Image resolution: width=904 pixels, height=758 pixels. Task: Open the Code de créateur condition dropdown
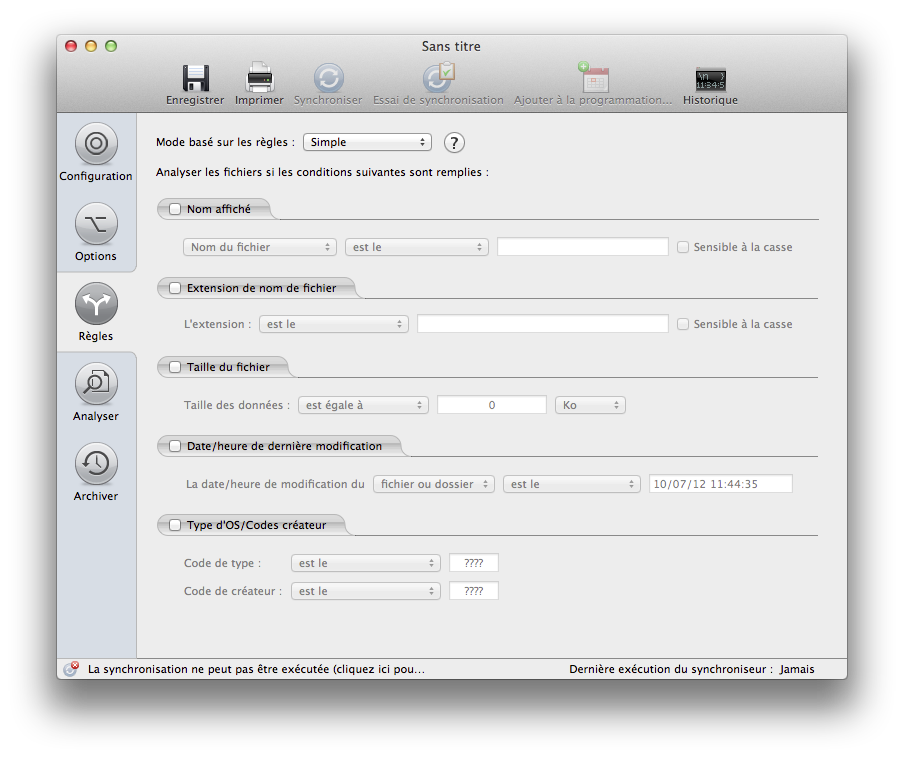366,591
